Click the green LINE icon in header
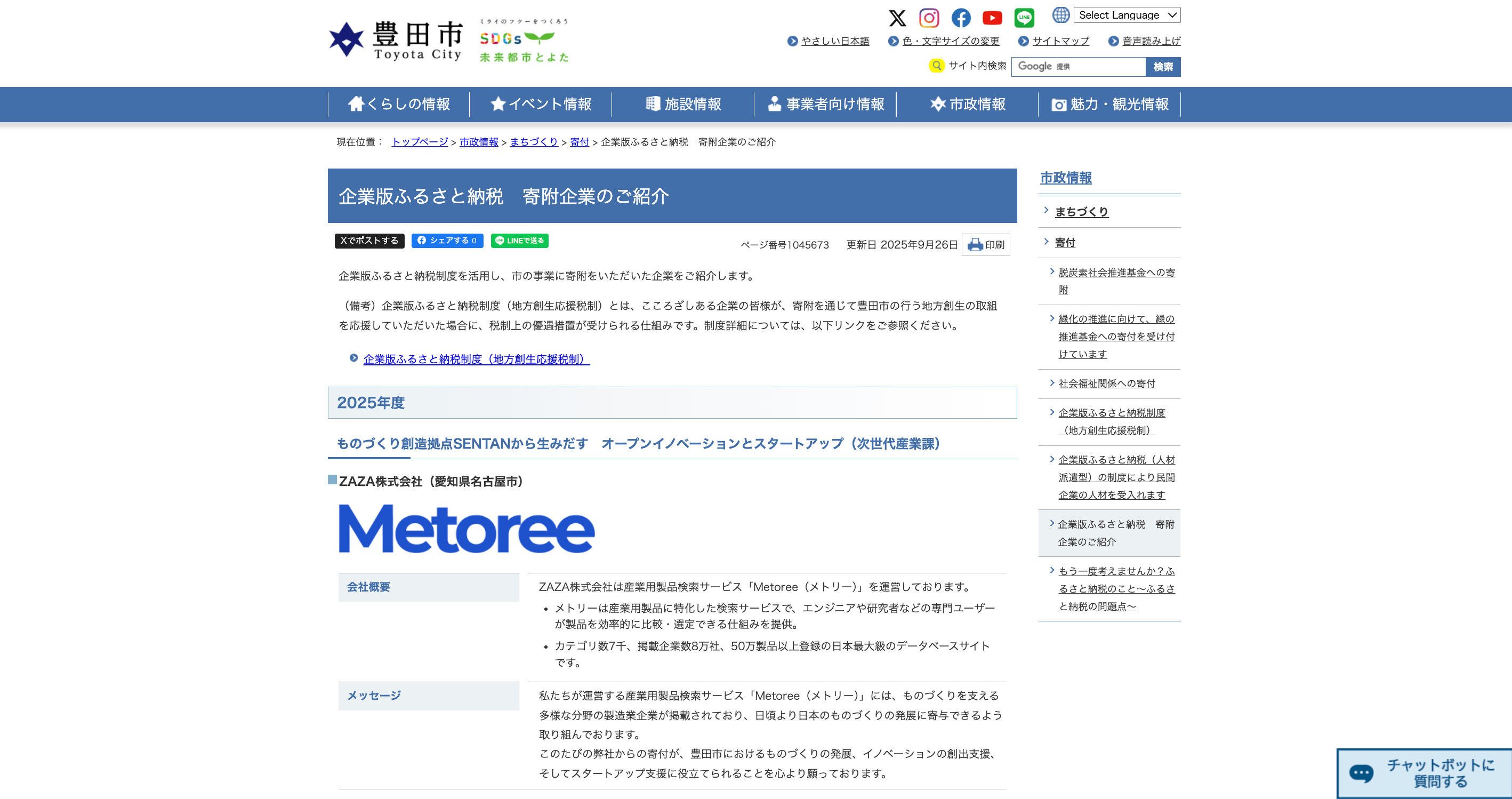This screenshot has height=799, width=1512. tap(1024, 18)
